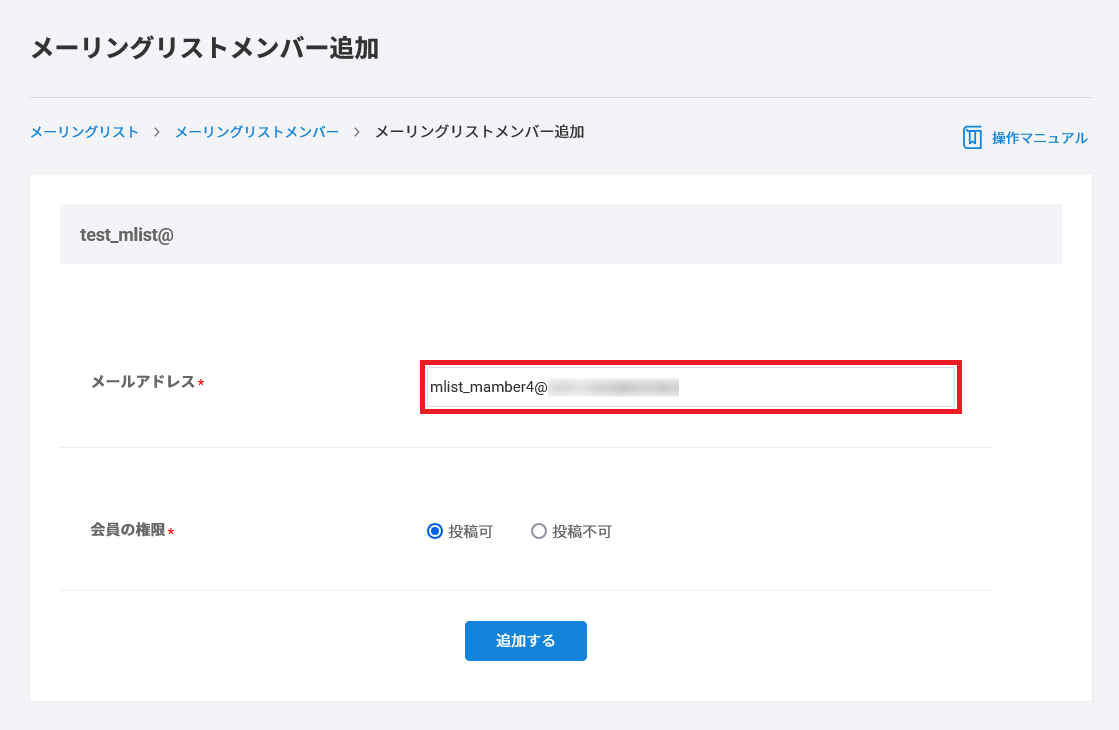Click the 投稿不可 label text
This screenshot has height=730, width=1119.
click(x=582, y=532)
